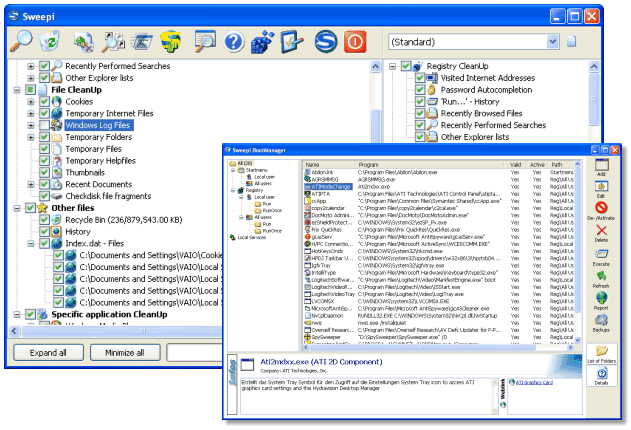Click BootManager list vertical scrollbar down arrow
Viewport: 631px width, 430px height.
point(578,340)
